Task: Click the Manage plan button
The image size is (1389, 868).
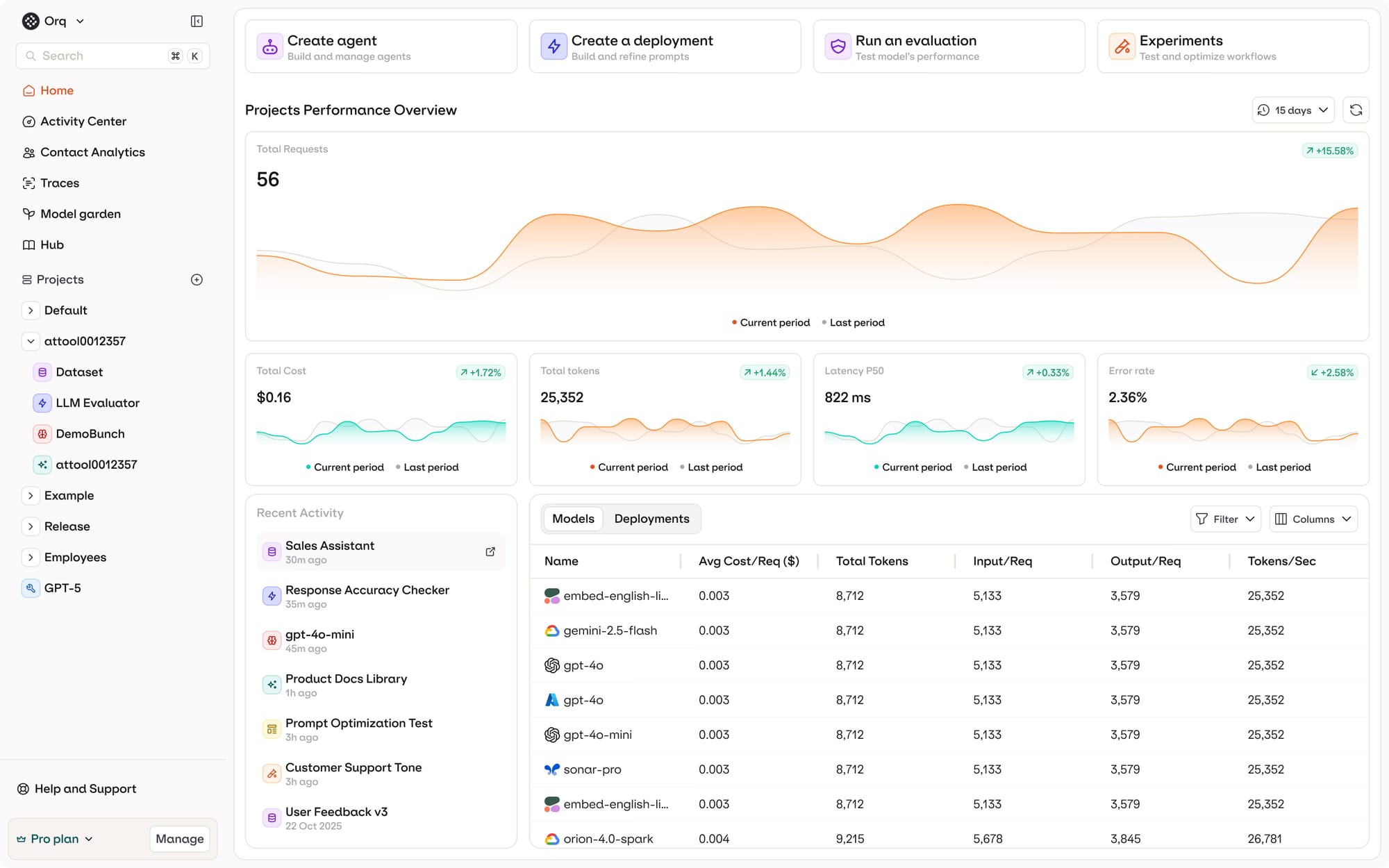Action: pyautogui.click(x=180, y=839)
